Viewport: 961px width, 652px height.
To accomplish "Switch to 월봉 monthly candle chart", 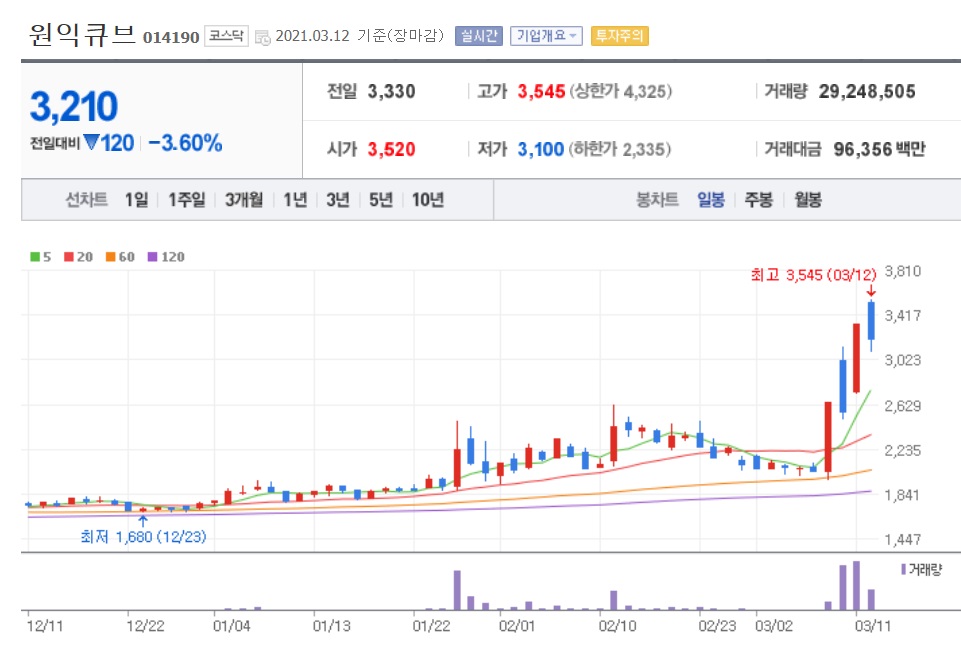I will (808, 200).
